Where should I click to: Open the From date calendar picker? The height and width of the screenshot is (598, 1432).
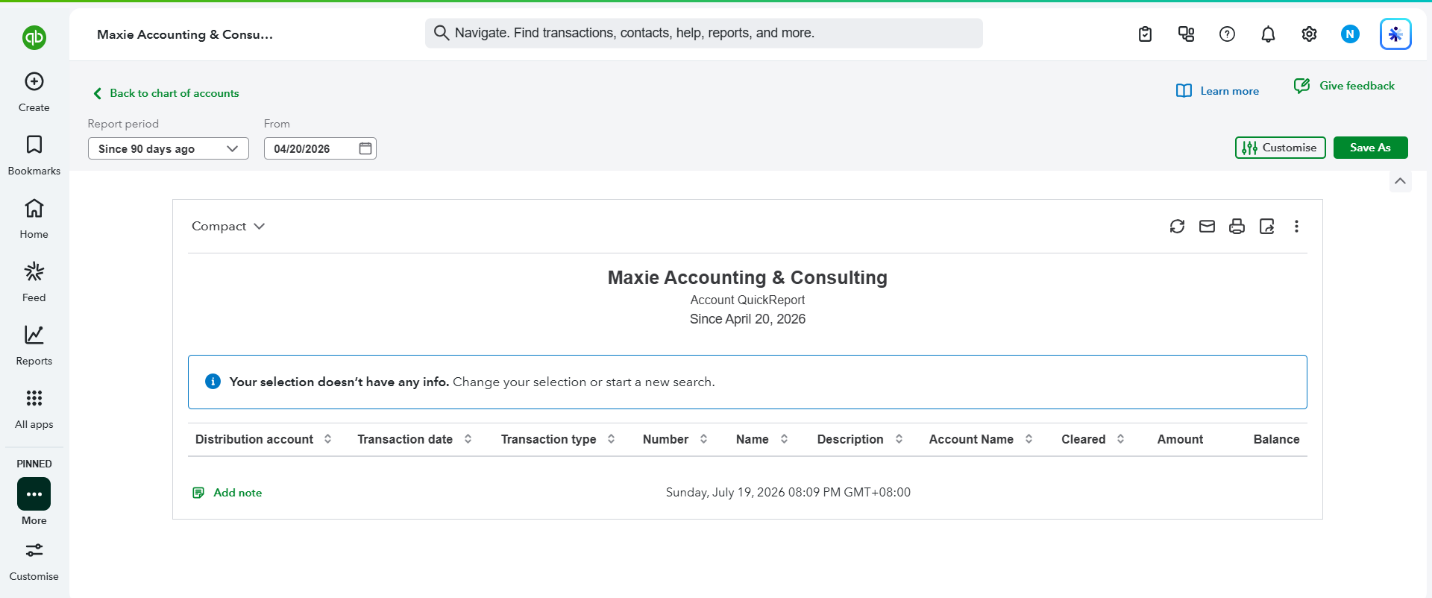pos(365,149)
